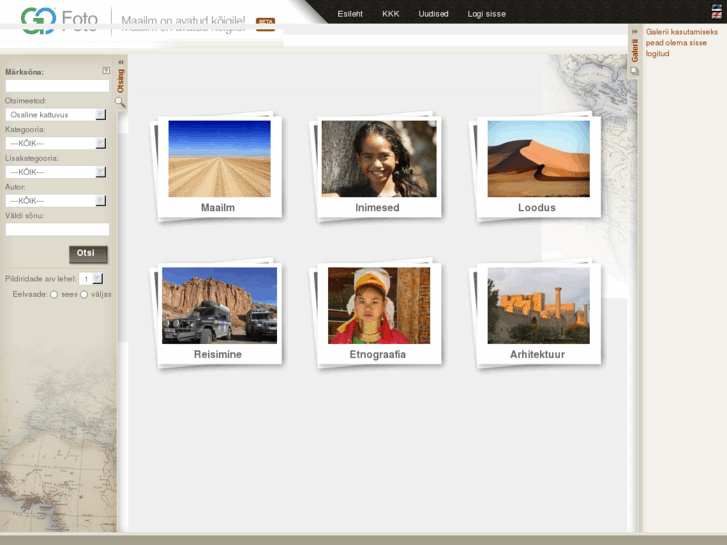
Task: Click the Maailm on avatud kõigile slogan
Action: [x=183, y=24]
